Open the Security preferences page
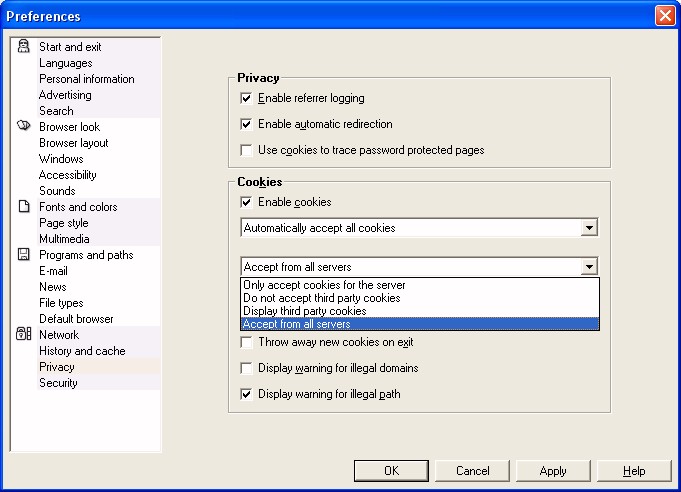 pos(58,383)
